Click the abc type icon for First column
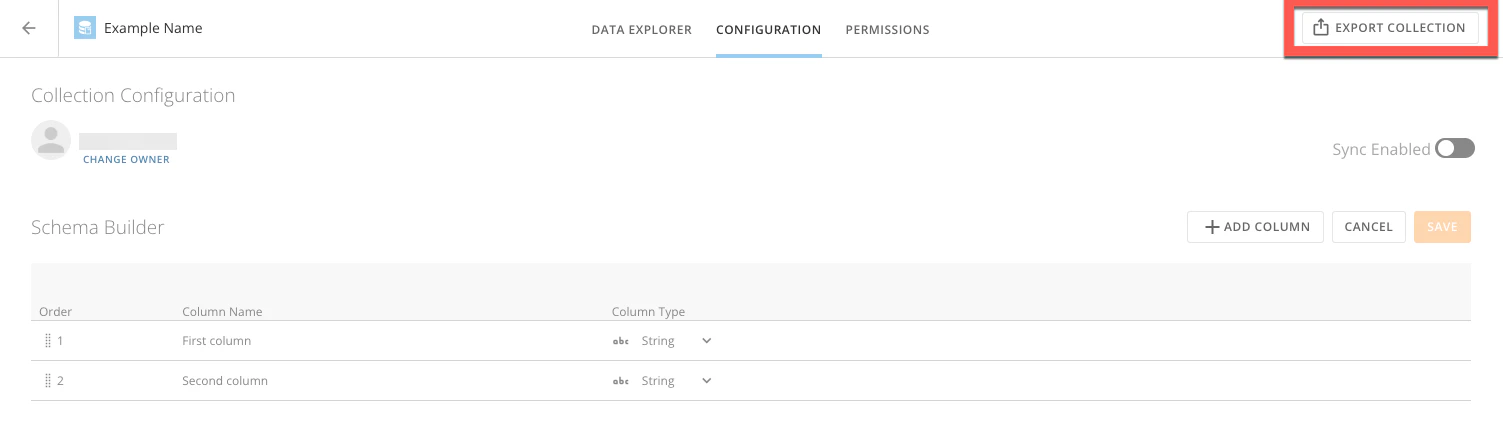 click(x=620, y=341)
